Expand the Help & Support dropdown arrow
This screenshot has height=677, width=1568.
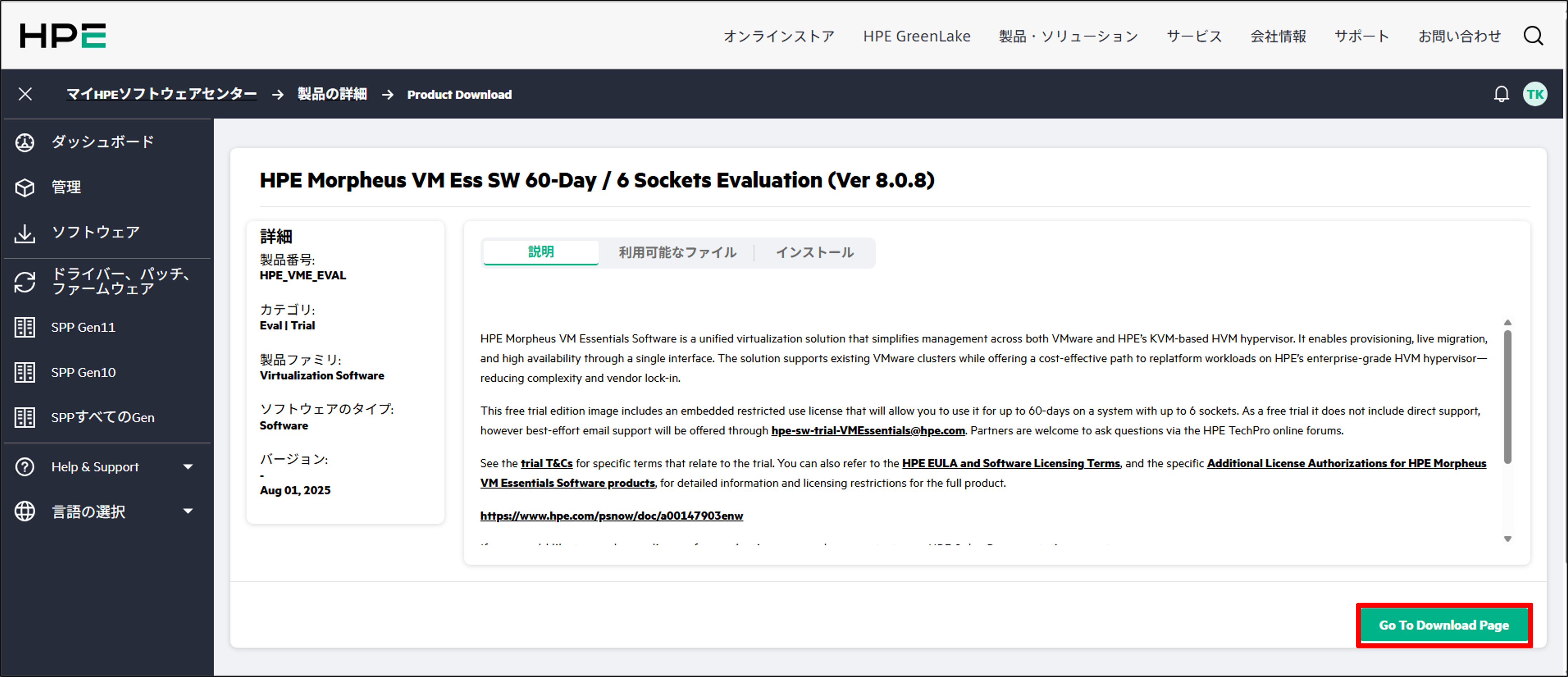tap(188, 466)
